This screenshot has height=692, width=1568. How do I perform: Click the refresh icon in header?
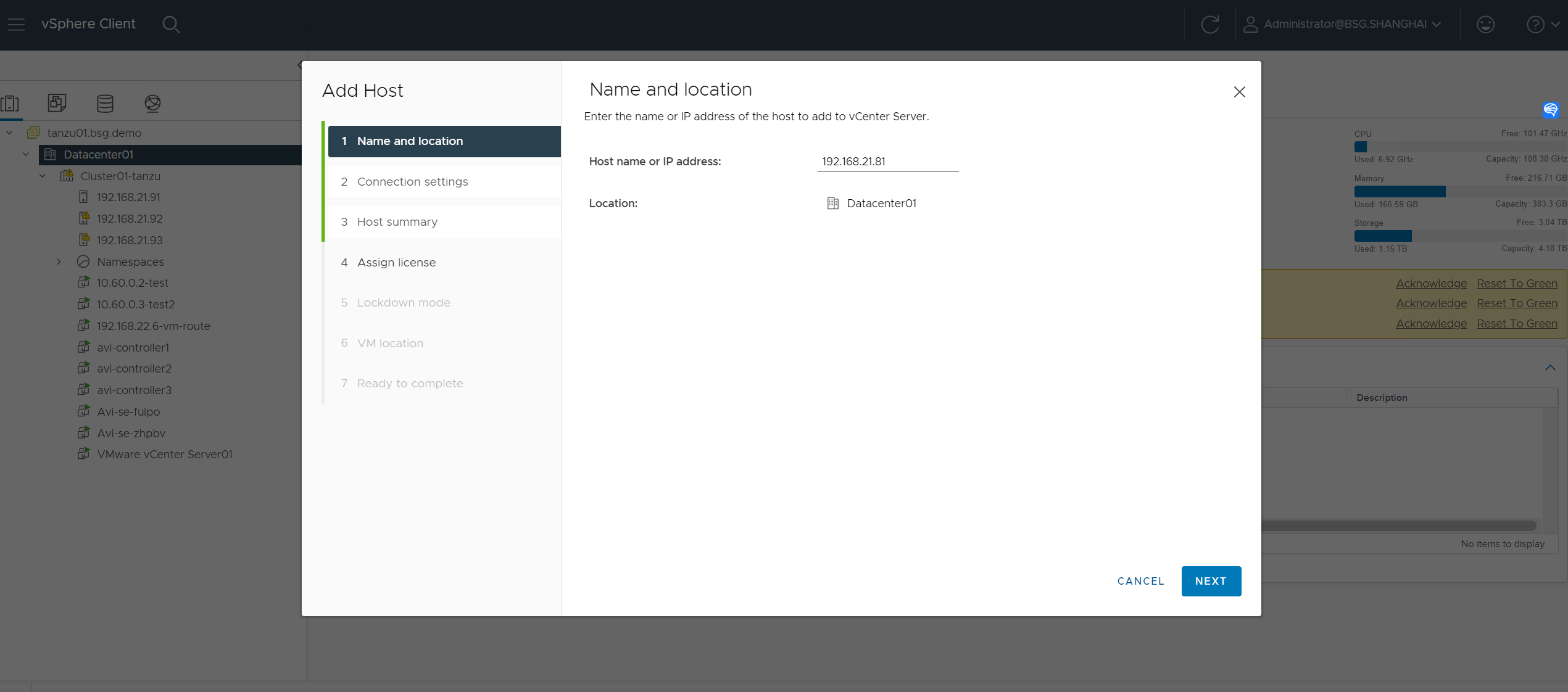(x=1209, y=24)
